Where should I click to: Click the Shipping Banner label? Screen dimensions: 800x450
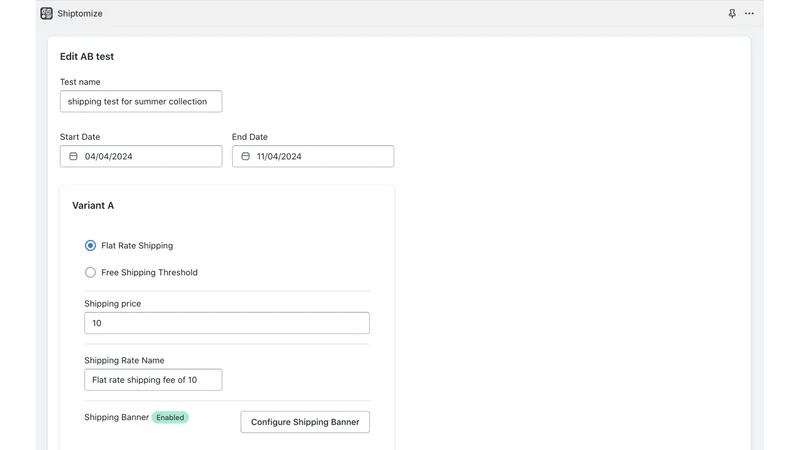116,417
